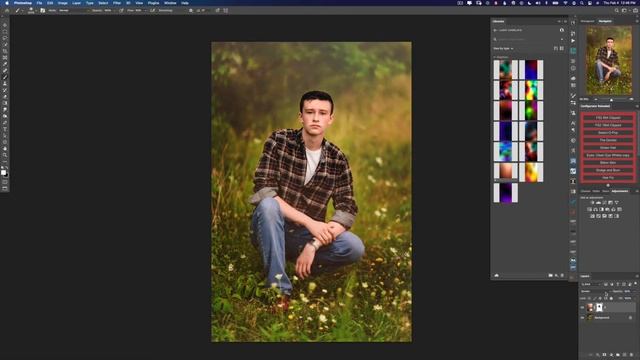The width and height of the screenshot is (640, 360).
Task: Switch to the Adjustments tab
Action: pyautogui.click(x=620, y=191)
